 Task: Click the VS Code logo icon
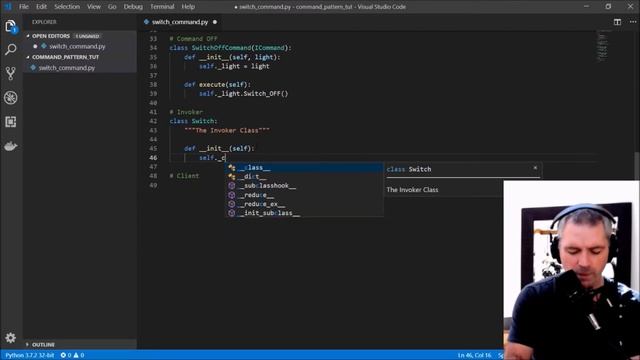pyautogui.click(x=8, y=7)
